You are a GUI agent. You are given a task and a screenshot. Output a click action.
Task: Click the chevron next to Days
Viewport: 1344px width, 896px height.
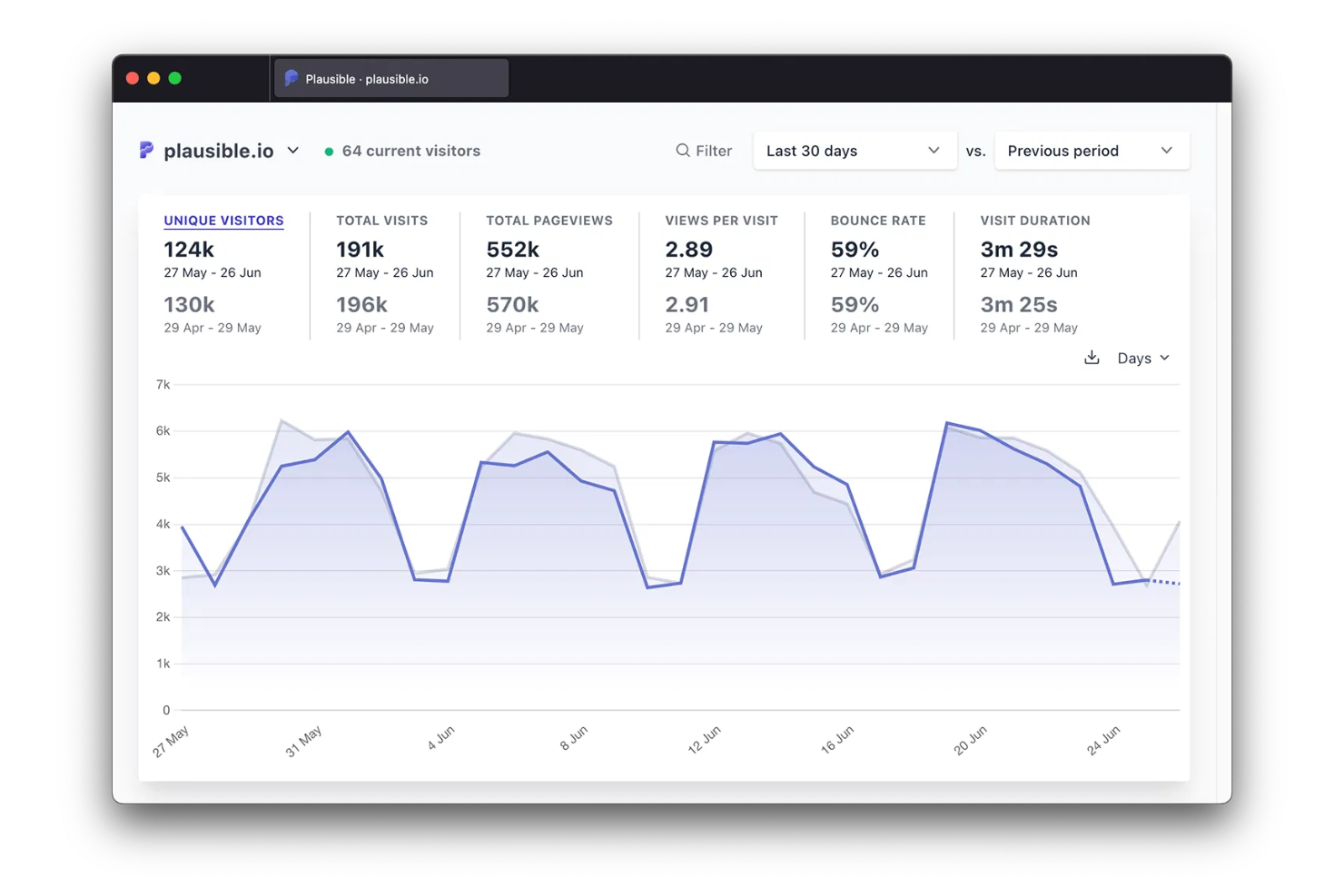(1165, 359)
